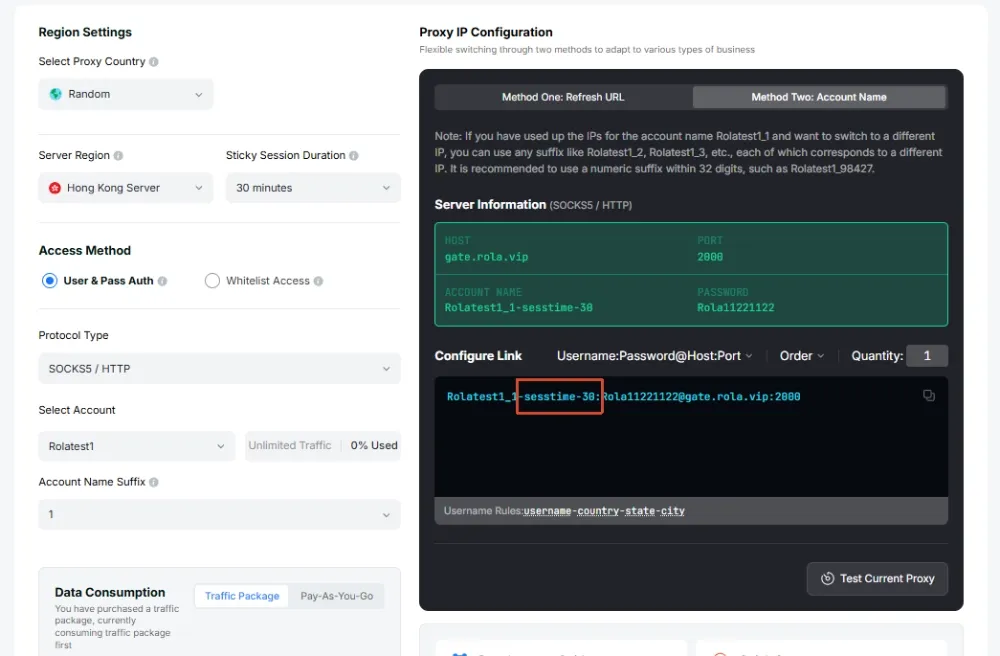Image resolution: width=1000 pixels, height=656 pixels.
Task: Select the Traffic Package tab
Action: pos(242,596)
